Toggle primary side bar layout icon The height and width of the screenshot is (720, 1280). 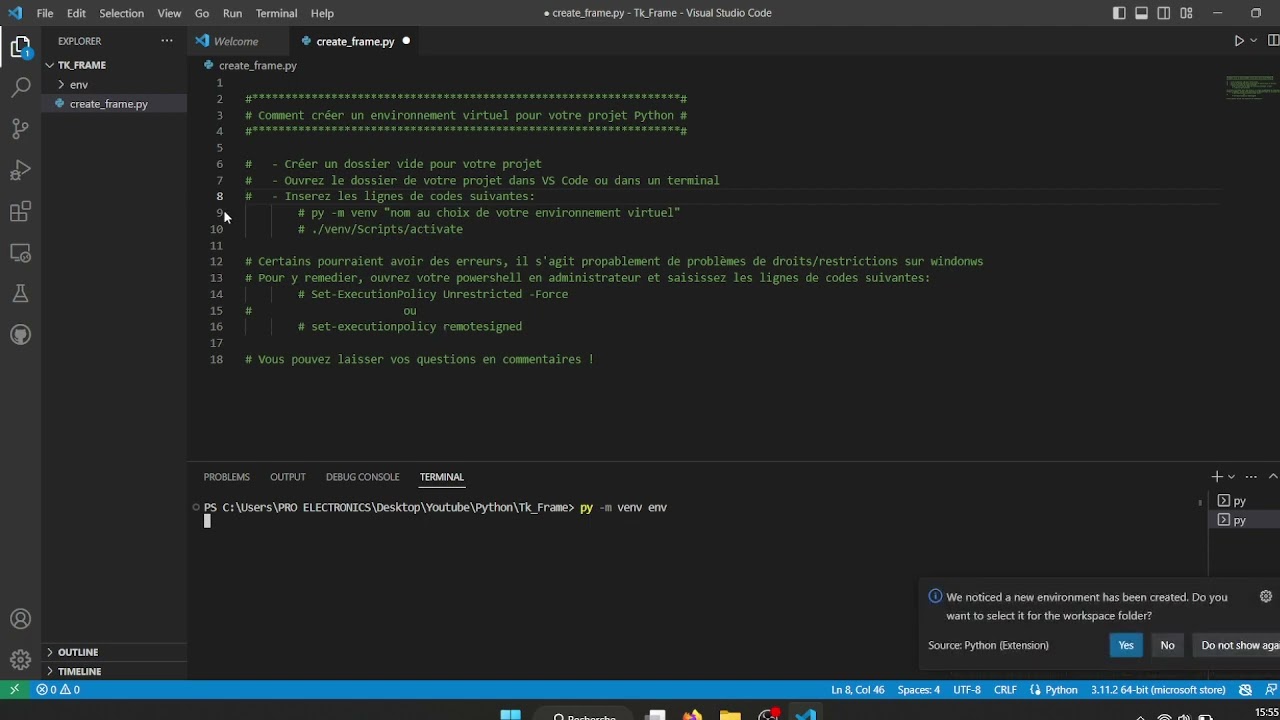(1119, 13)
